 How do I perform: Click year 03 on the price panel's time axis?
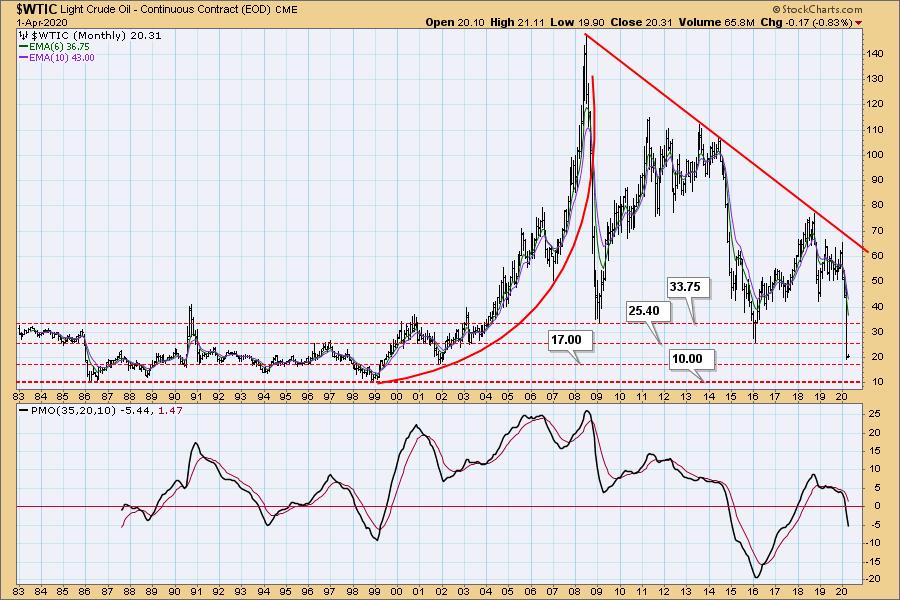(x=463, y=397)
